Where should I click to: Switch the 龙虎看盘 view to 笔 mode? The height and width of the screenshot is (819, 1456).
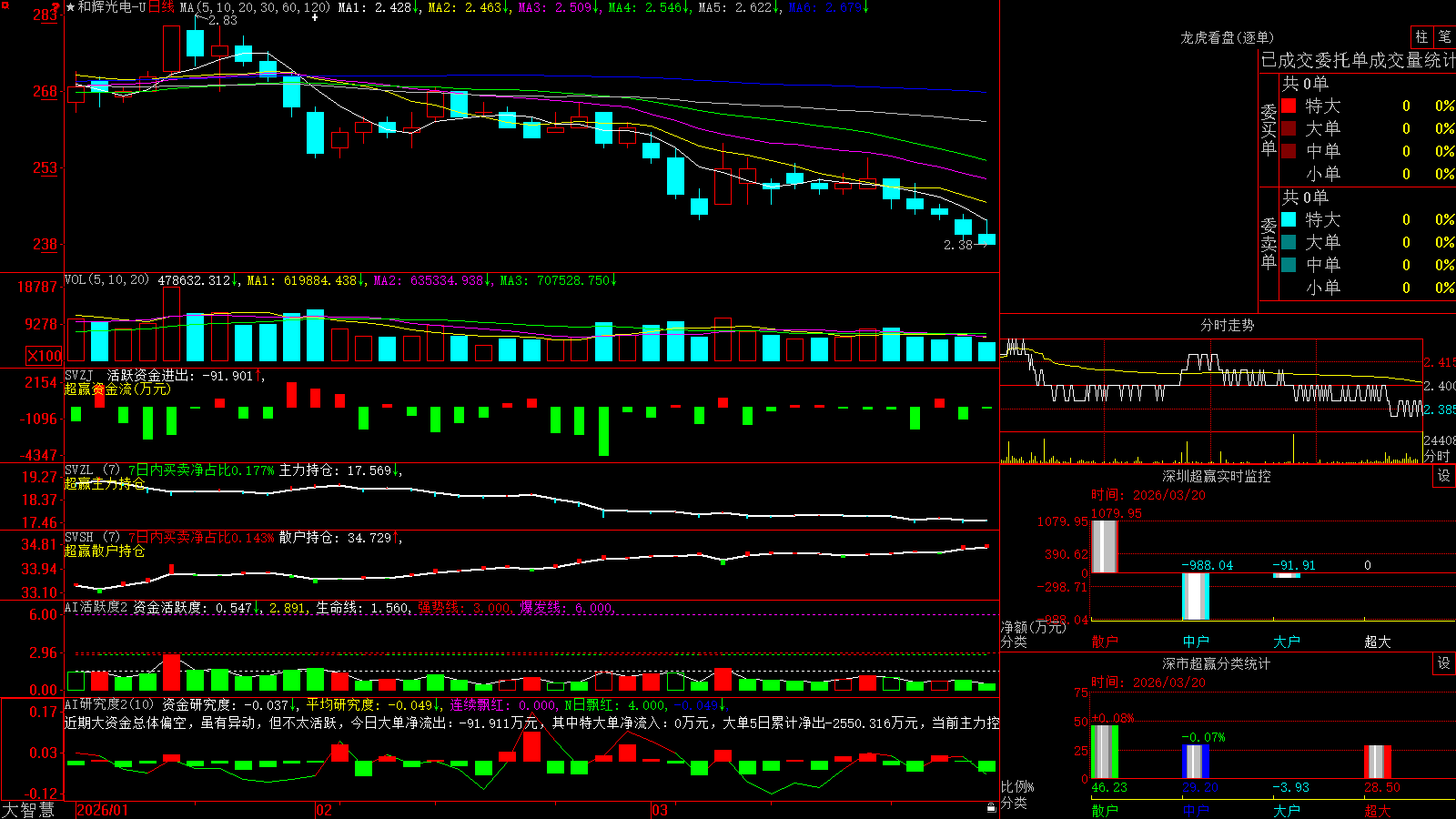click(1445, 37)
